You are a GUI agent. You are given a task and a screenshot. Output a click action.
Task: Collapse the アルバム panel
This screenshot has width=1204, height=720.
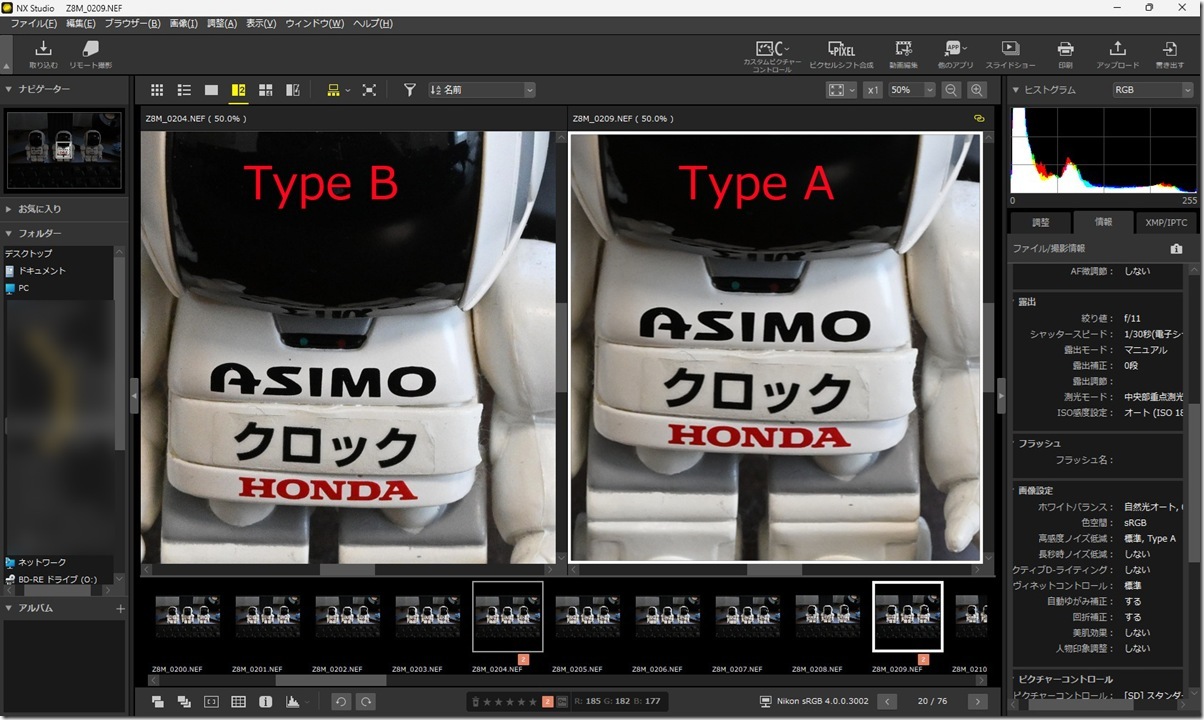pos(8,608)
